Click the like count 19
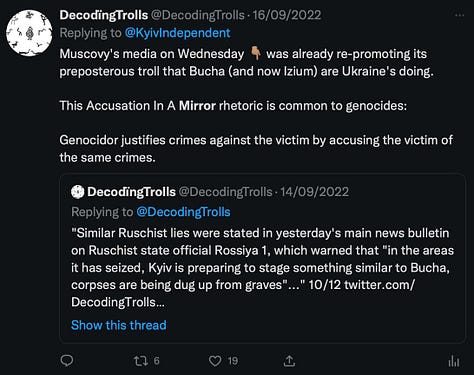The image size is (474, 375). coord(233,361)
